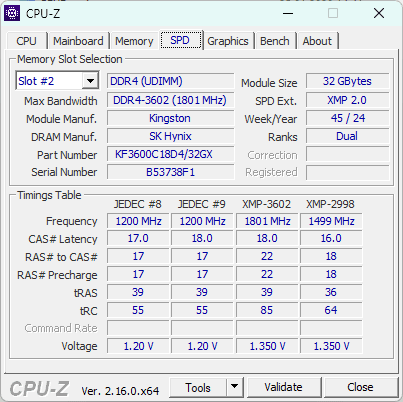The image size is (403, 402).
Task: Select the DDR4 (UDIMM) memory type field
Action: click(170, 81)
